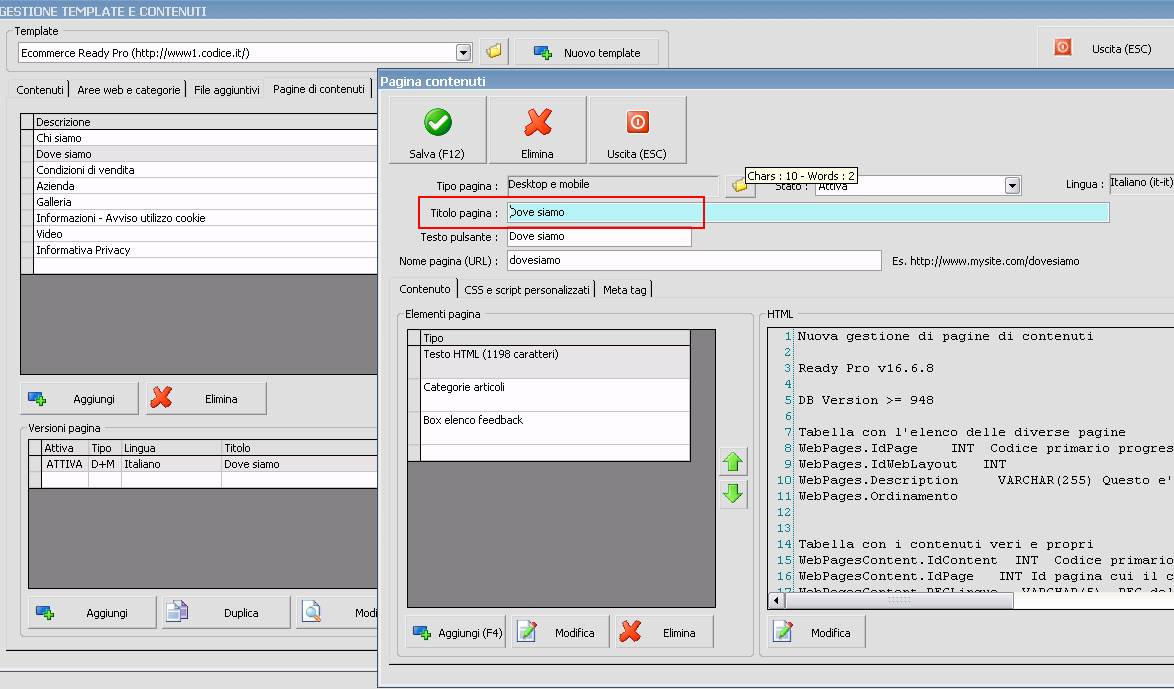Click the Nuovo template button
1174x689 pixels.
[x=586, y=52]
